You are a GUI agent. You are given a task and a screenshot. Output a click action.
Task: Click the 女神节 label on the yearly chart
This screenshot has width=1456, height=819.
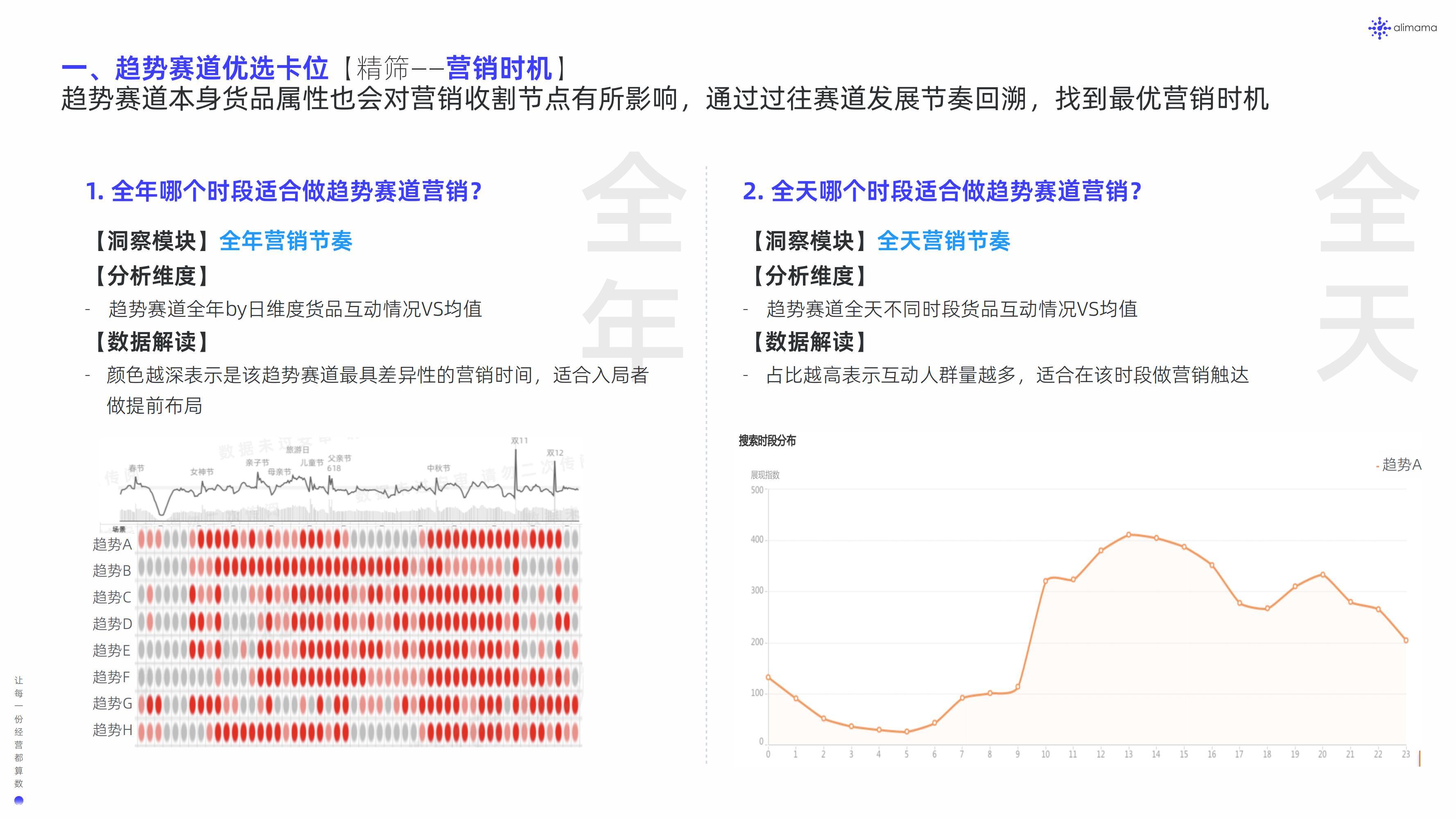click(x=202, y=471)
